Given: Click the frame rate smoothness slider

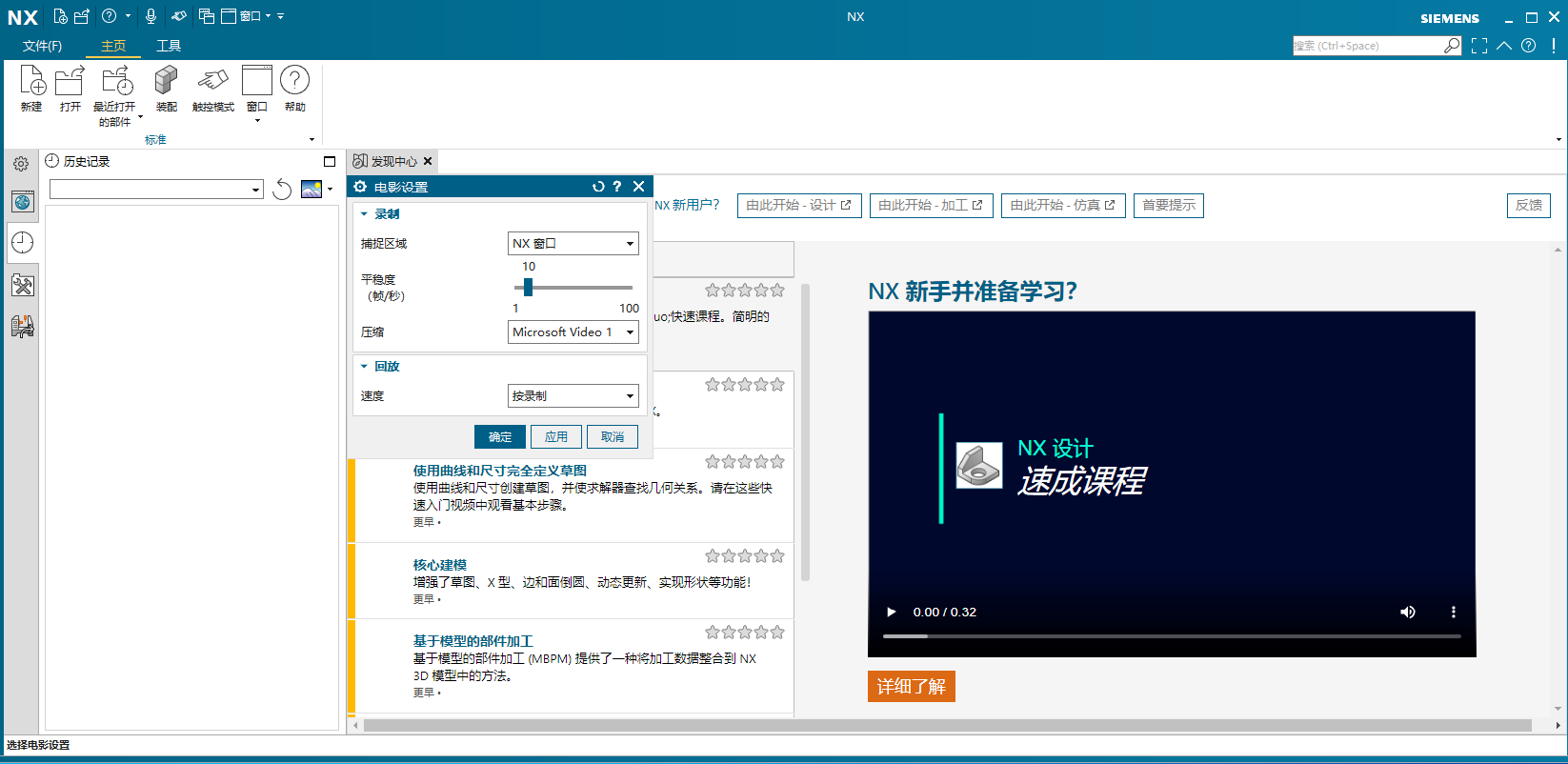Looking at the screenshot, I should point(529,288).
